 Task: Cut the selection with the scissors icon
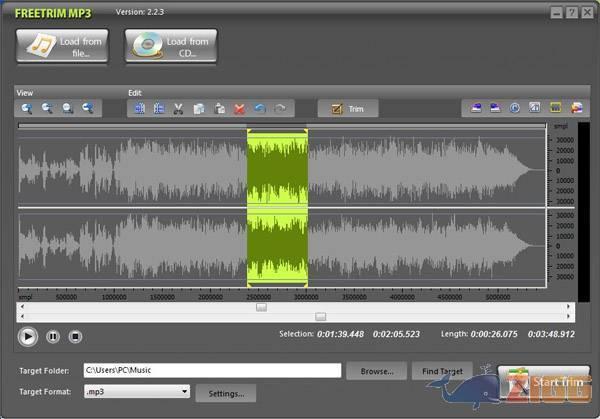coord(178,109)
